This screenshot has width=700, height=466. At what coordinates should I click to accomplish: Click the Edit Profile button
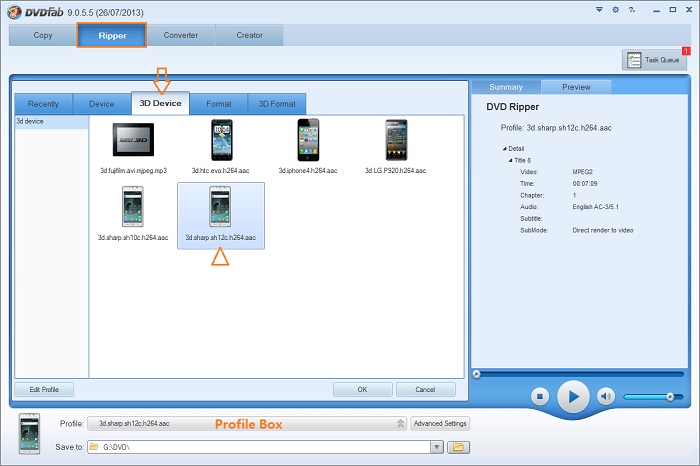coord(44,390)
